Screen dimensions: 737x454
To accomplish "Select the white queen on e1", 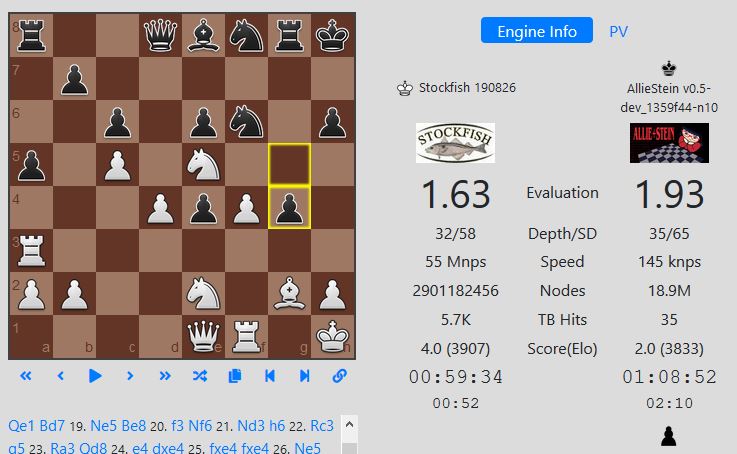I will click(204, 337).
